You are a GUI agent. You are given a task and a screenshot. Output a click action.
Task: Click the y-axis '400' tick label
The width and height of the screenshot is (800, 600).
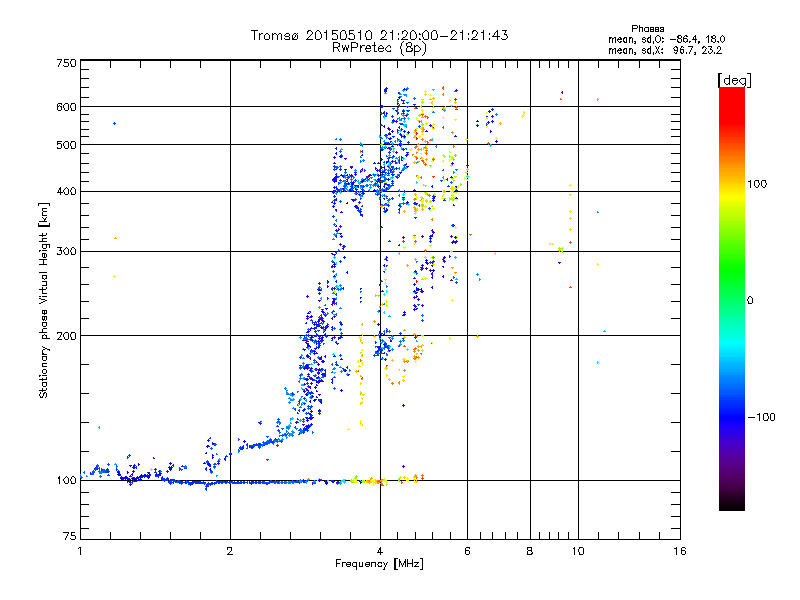[67, 192]
